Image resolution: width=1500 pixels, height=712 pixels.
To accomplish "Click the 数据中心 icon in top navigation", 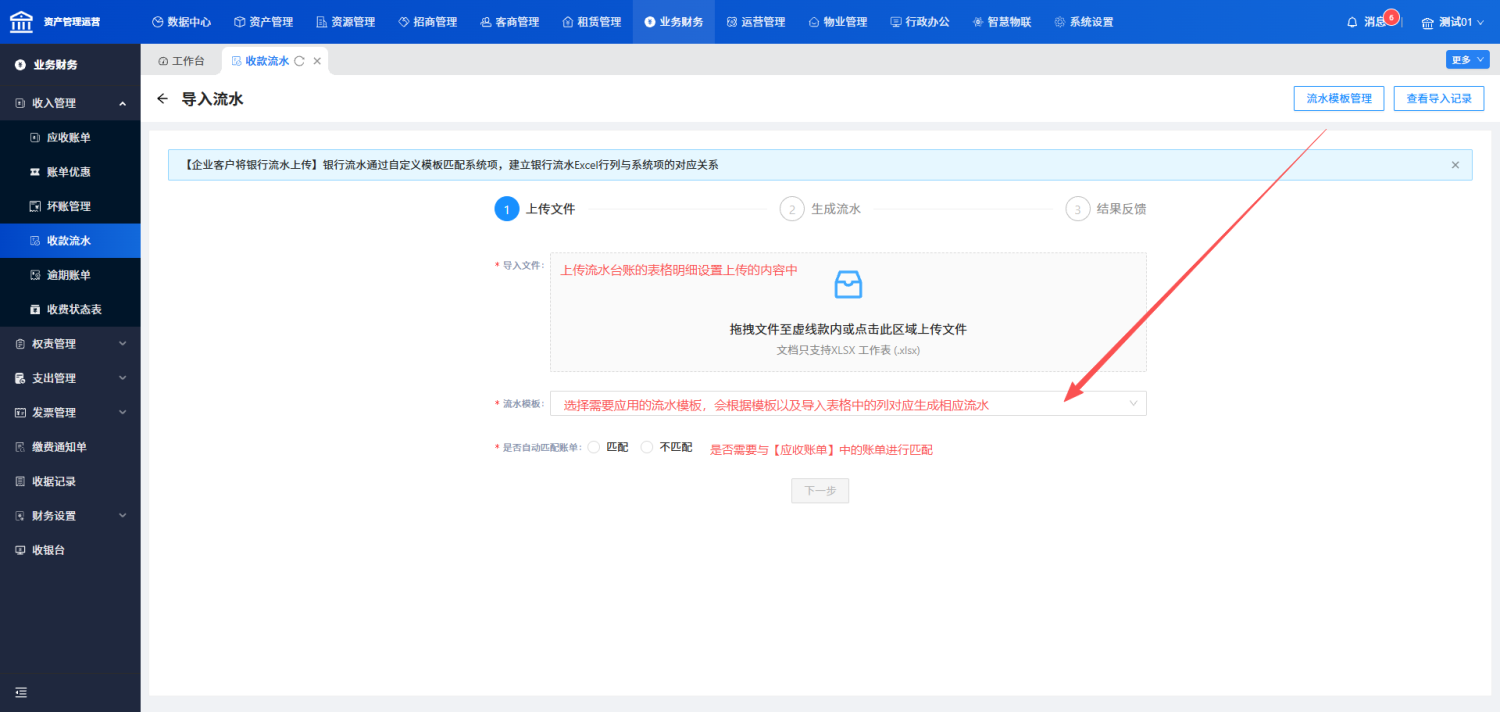I will [157, 22].
